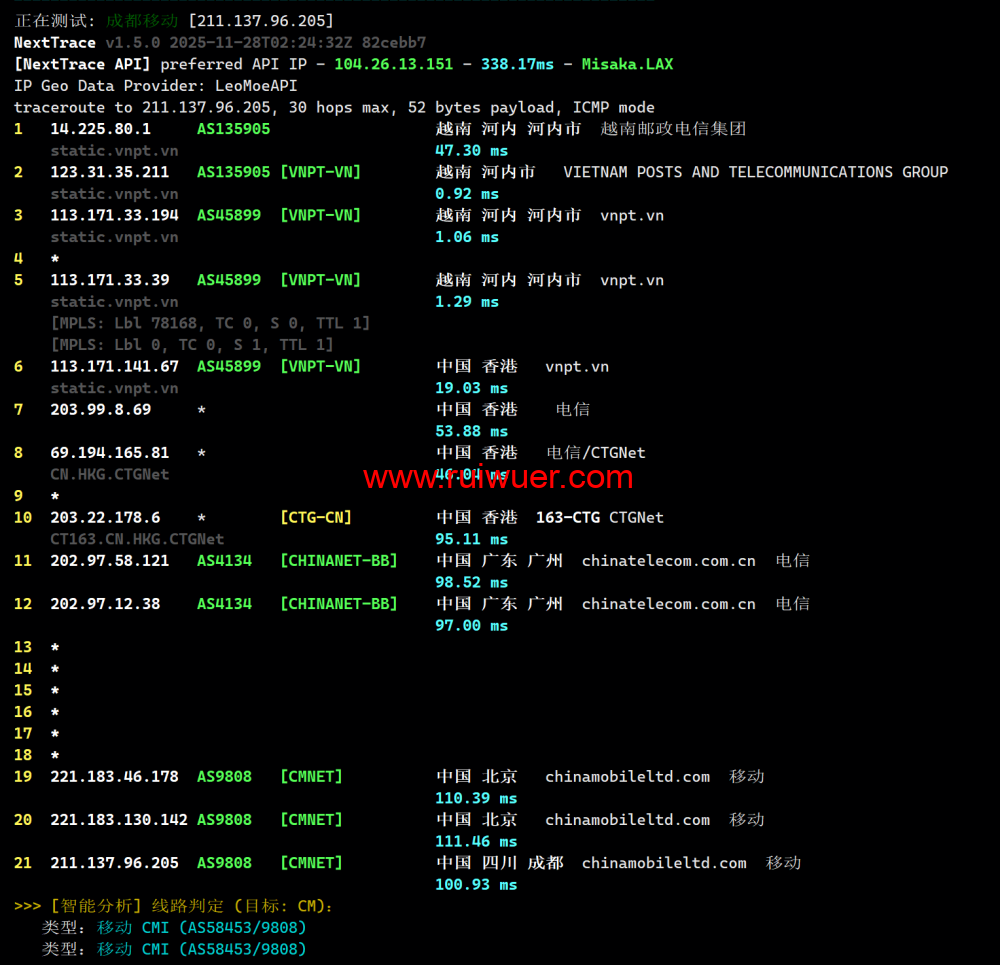Click hop 12 IP 202.97.12.38
Image resolution: width=1000 pixels, height=965 pixels.
tap(105, 604)
